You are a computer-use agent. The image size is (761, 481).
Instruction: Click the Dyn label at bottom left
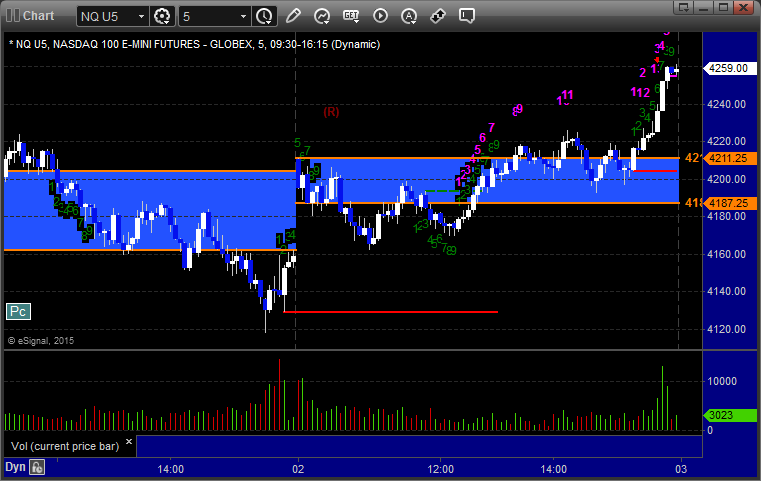tap(15, 467)
